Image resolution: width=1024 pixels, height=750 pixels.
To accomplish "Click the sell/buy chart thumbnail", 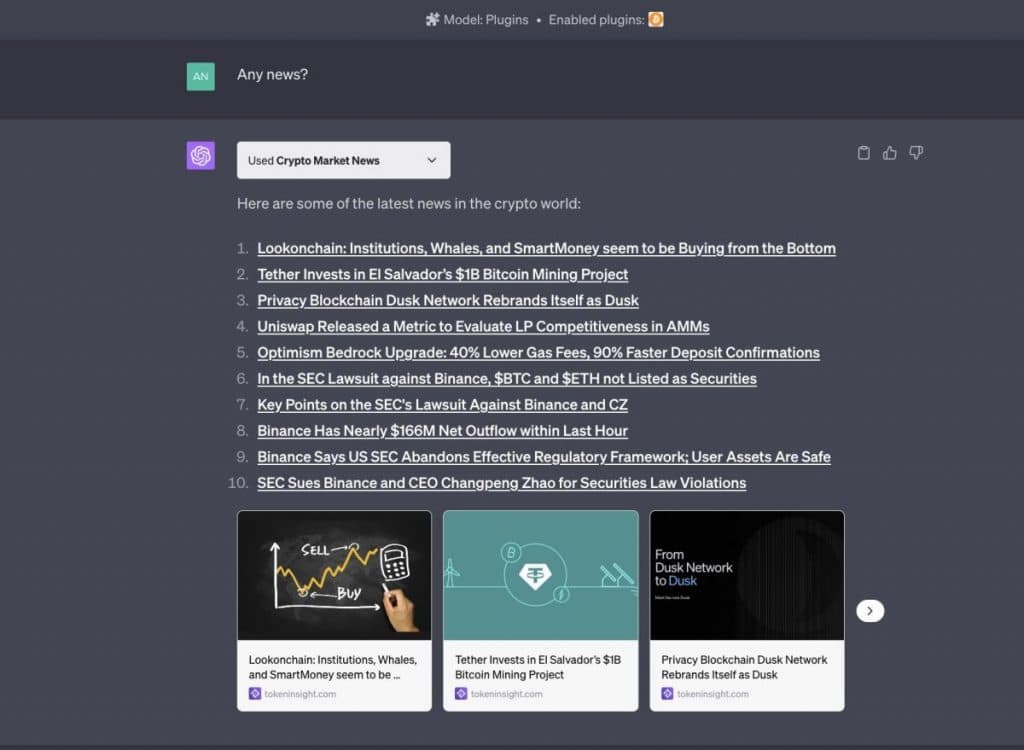I will 334,575.
